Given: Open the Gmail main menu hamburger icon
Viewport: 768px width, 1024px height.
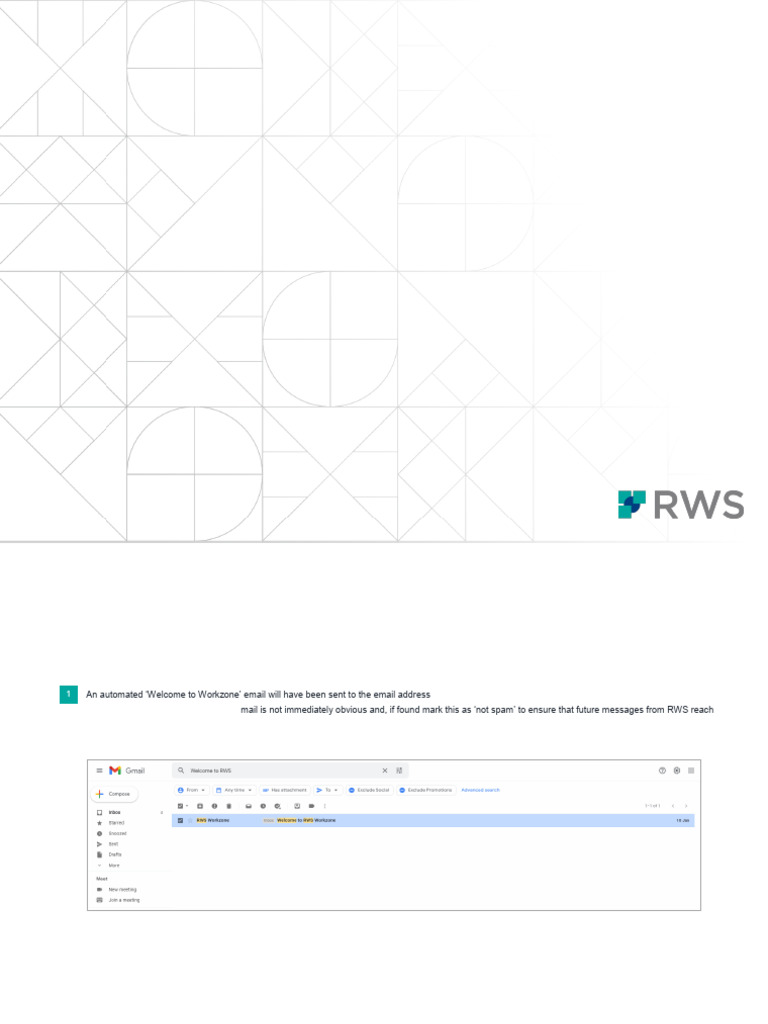Looking at the screenshot, I should tap(99, 770).
